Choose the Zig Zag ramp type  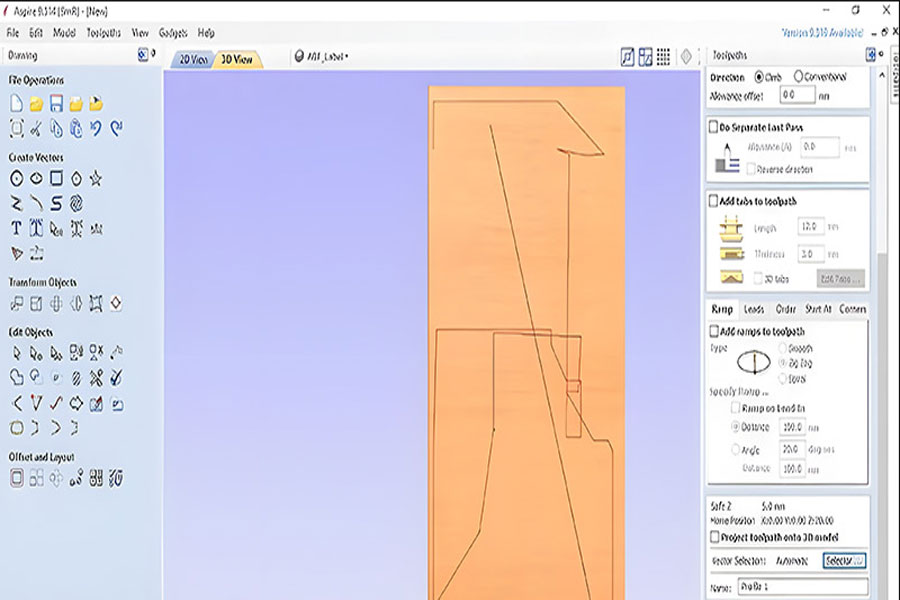pyautogui.click(x=782, y=363)
